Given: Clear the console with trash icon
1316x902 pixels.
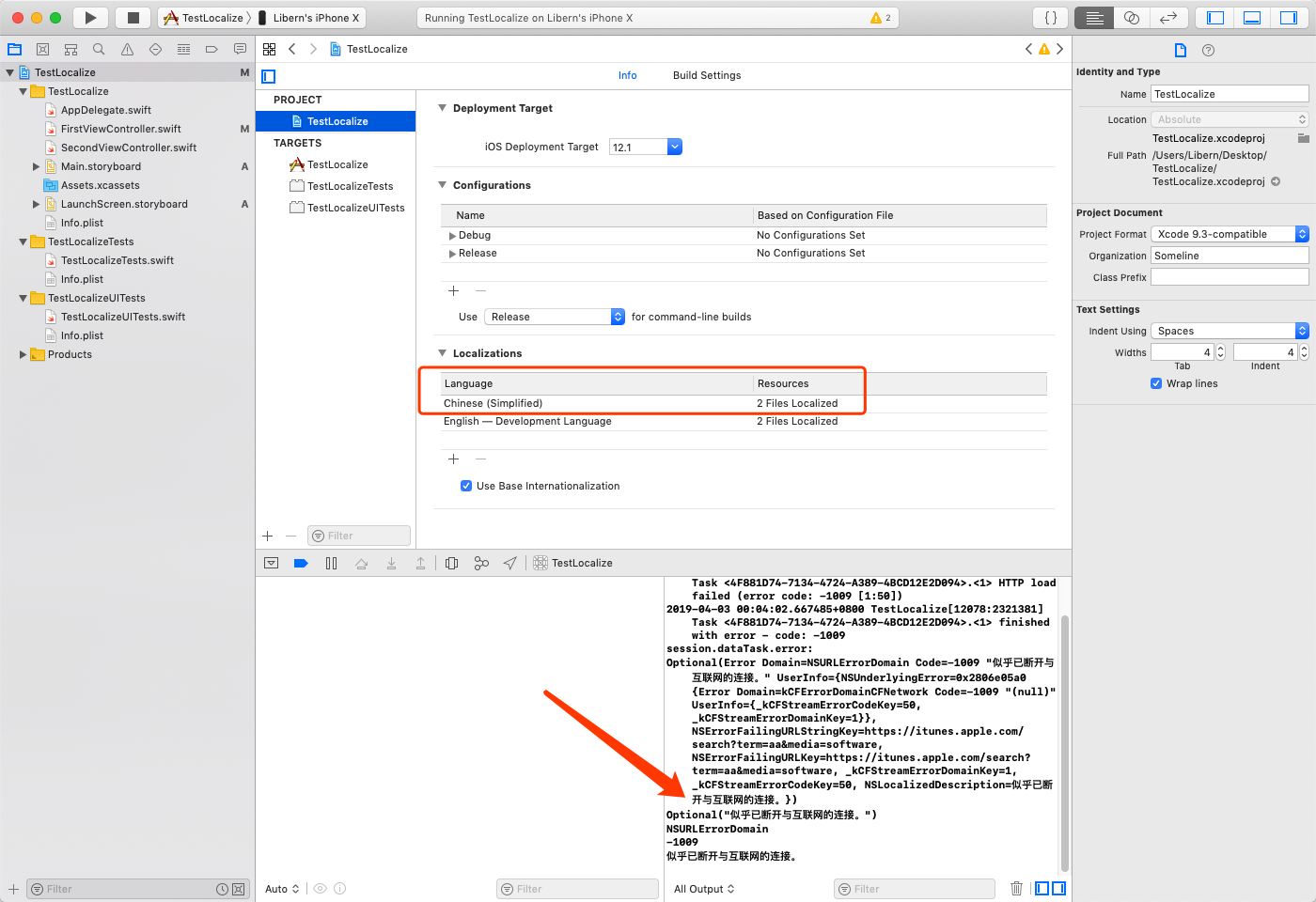Looking at the screenshot, I should pyautogui.click(x=1016, y=889).
